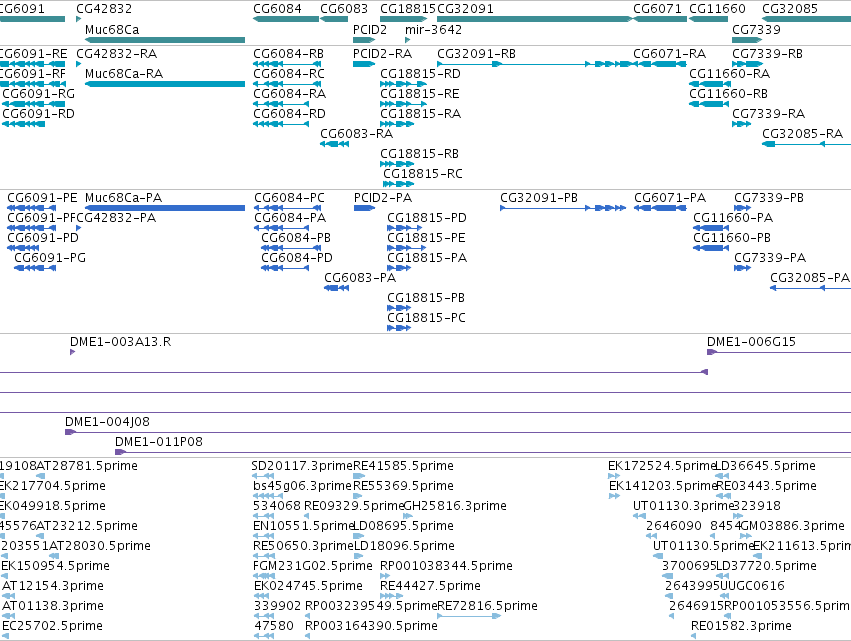Click transcript label CG6091-RG
The width and height of the screenshot is (851, 641).
[x=39, y=94]
